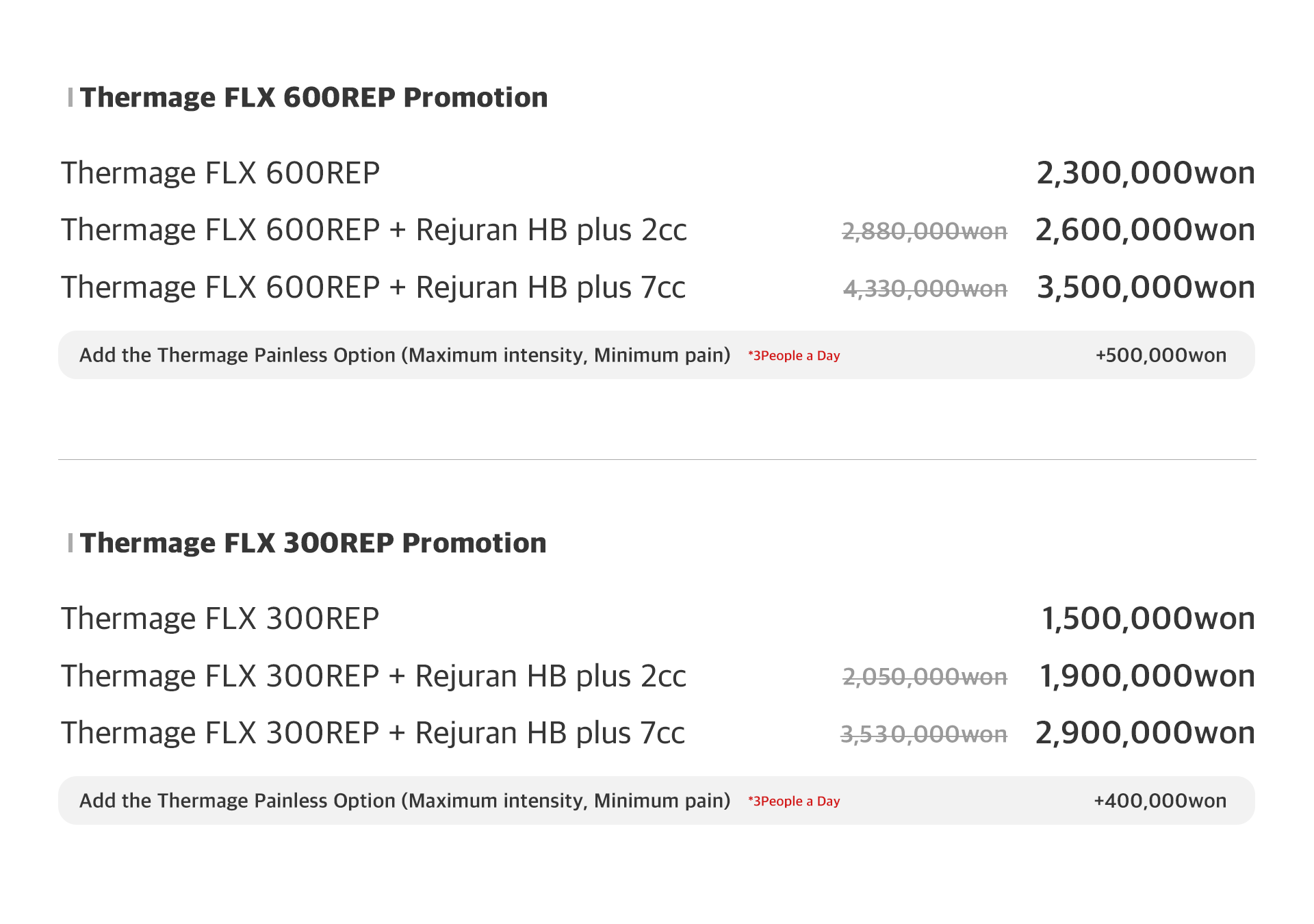Add the Painless Option priced +400,000won
Image resolution: width=1314 pixels, height=924 pixels.
(404, 801)
